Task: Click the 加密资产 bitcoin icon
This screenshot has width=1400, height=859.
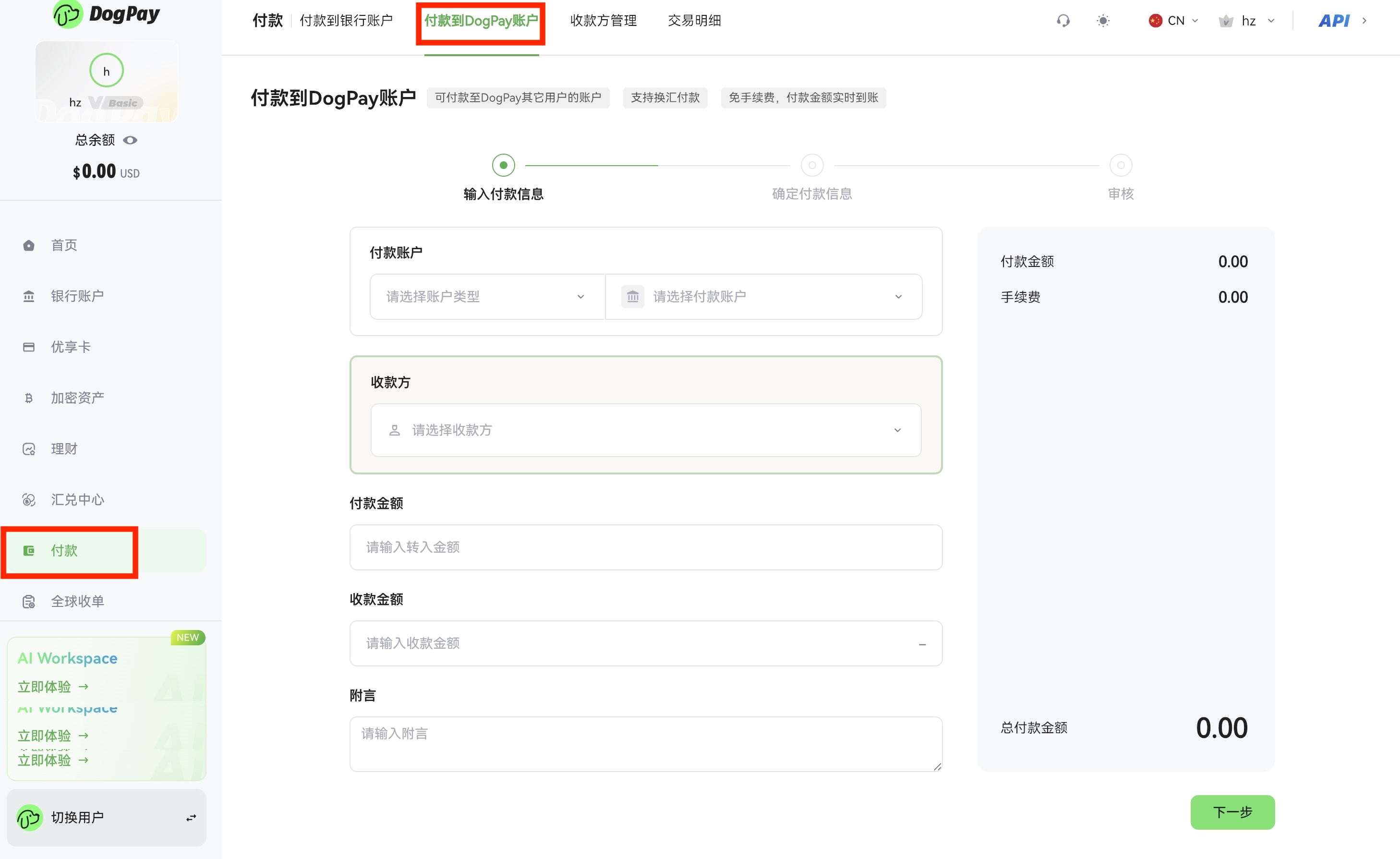Action: click(28, 398)
